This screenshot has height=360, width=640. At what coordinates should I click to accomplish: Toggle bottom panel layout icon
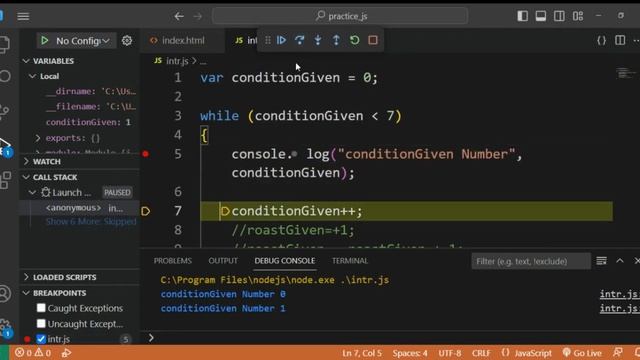(x=541, y=16)
